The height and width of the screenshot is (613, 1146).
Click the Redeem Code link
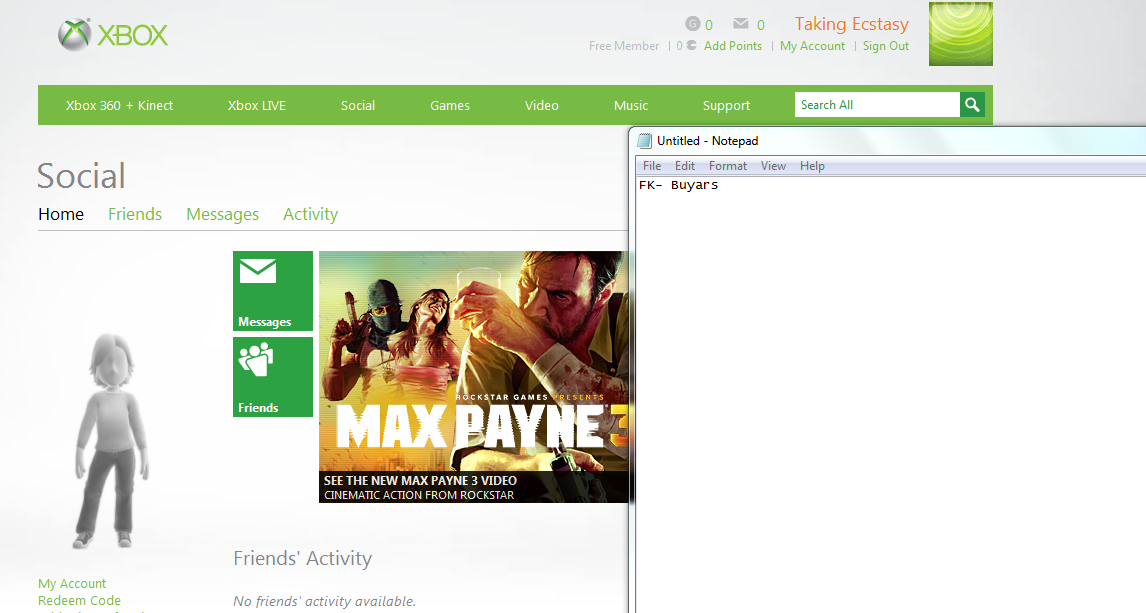click(x=79, y=601)
